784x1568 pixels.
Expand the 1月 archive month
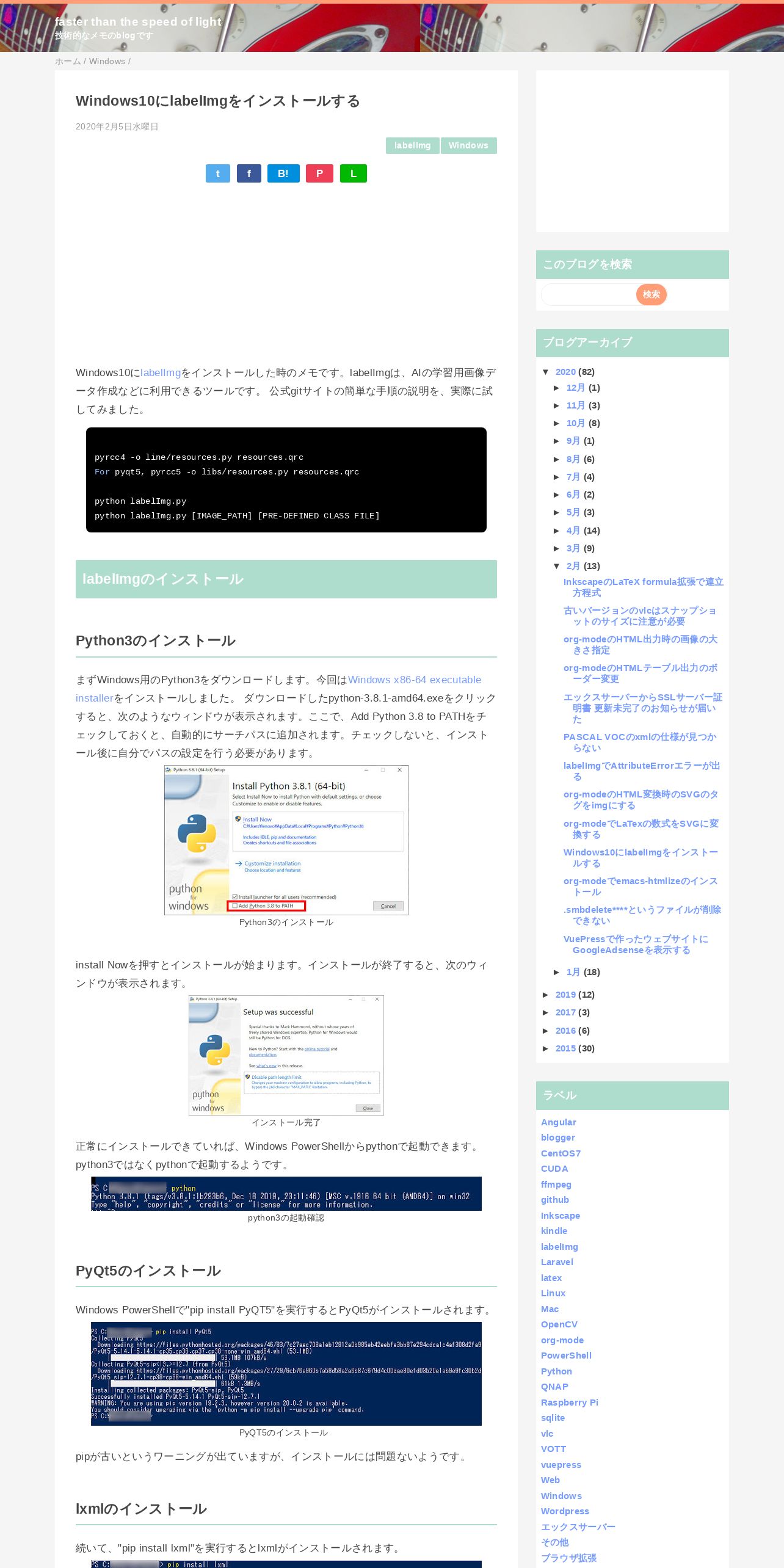[x=557, y=972]
